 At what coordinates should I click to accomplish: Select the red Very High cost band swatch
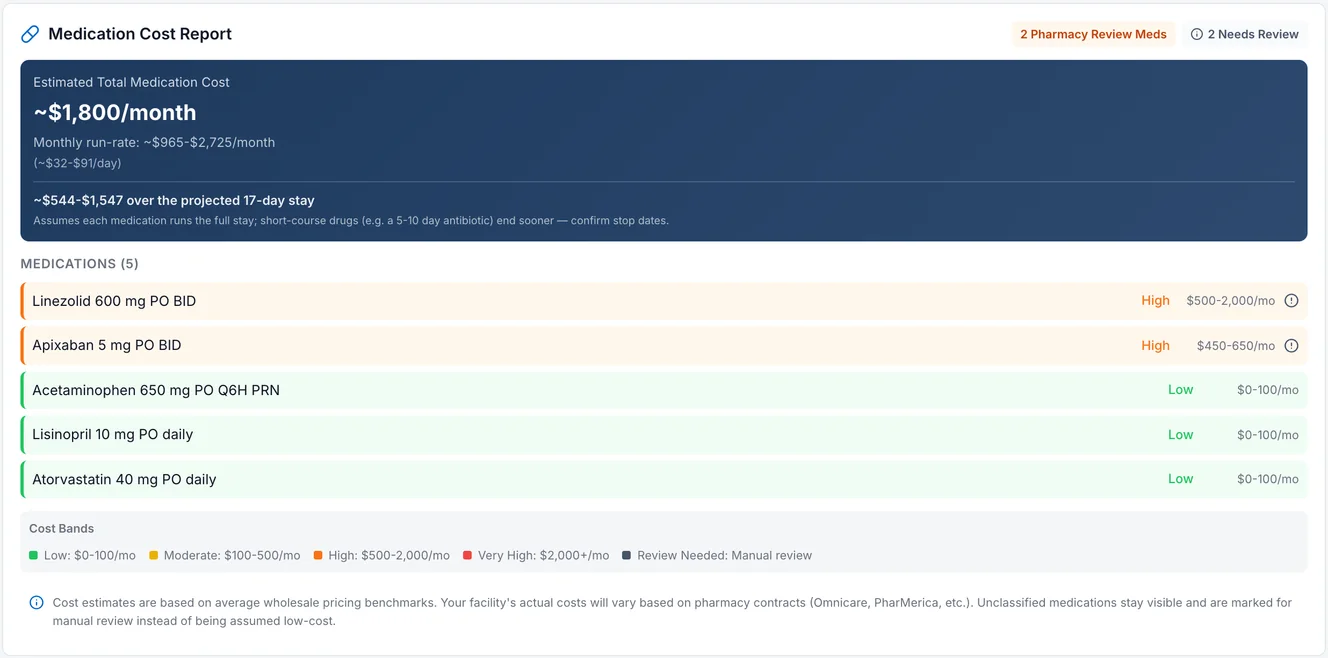pos(467,555)
